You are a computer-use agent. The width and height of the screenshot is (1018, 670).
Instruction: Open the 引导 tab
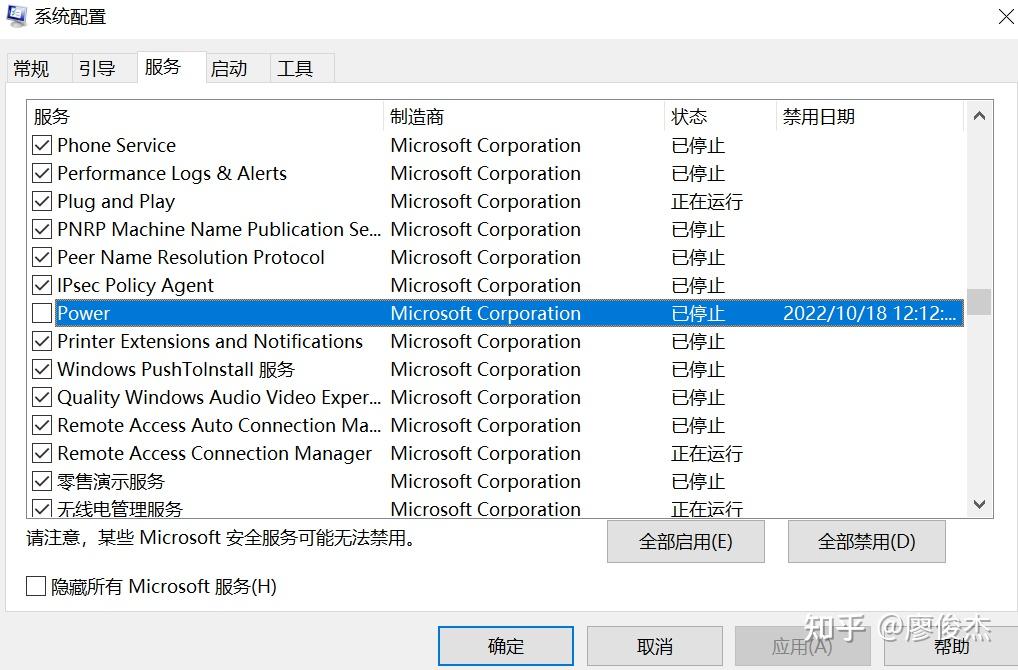(101, 67)
